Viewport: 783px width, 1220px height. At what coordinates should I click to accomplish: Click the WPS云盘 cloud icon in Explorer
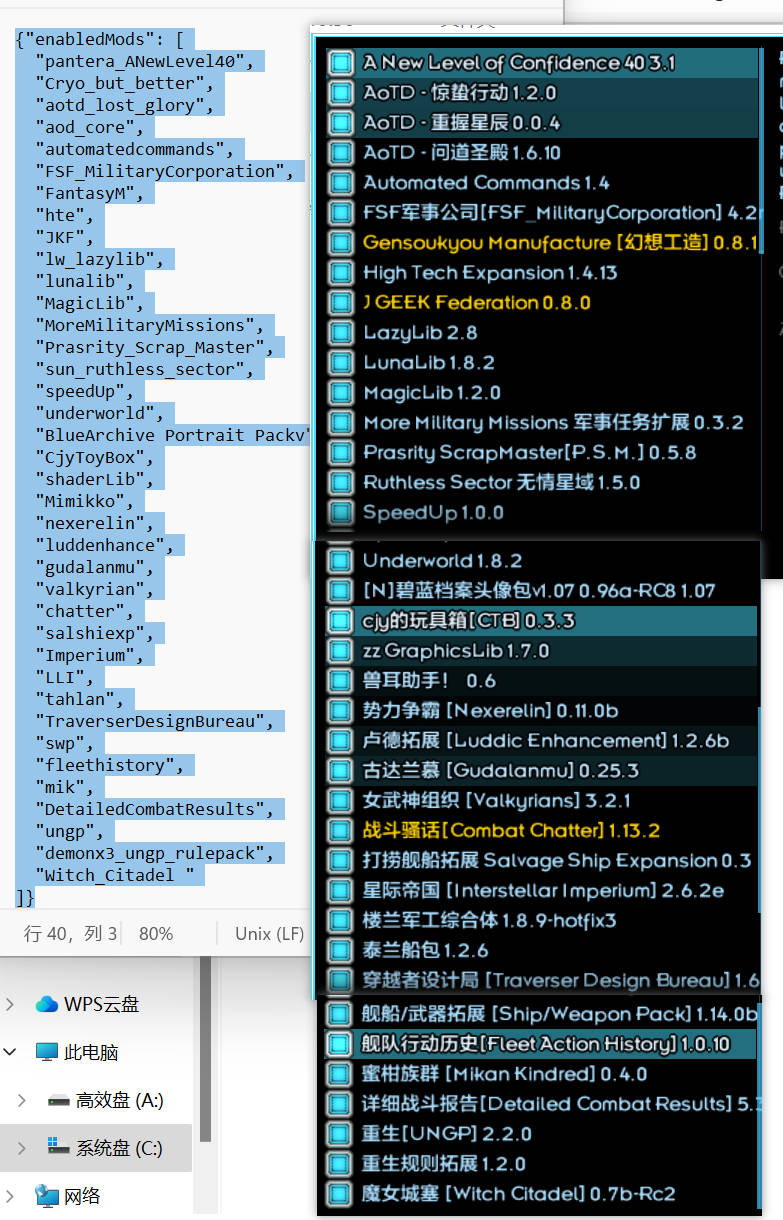click(x=46, y=1004)
